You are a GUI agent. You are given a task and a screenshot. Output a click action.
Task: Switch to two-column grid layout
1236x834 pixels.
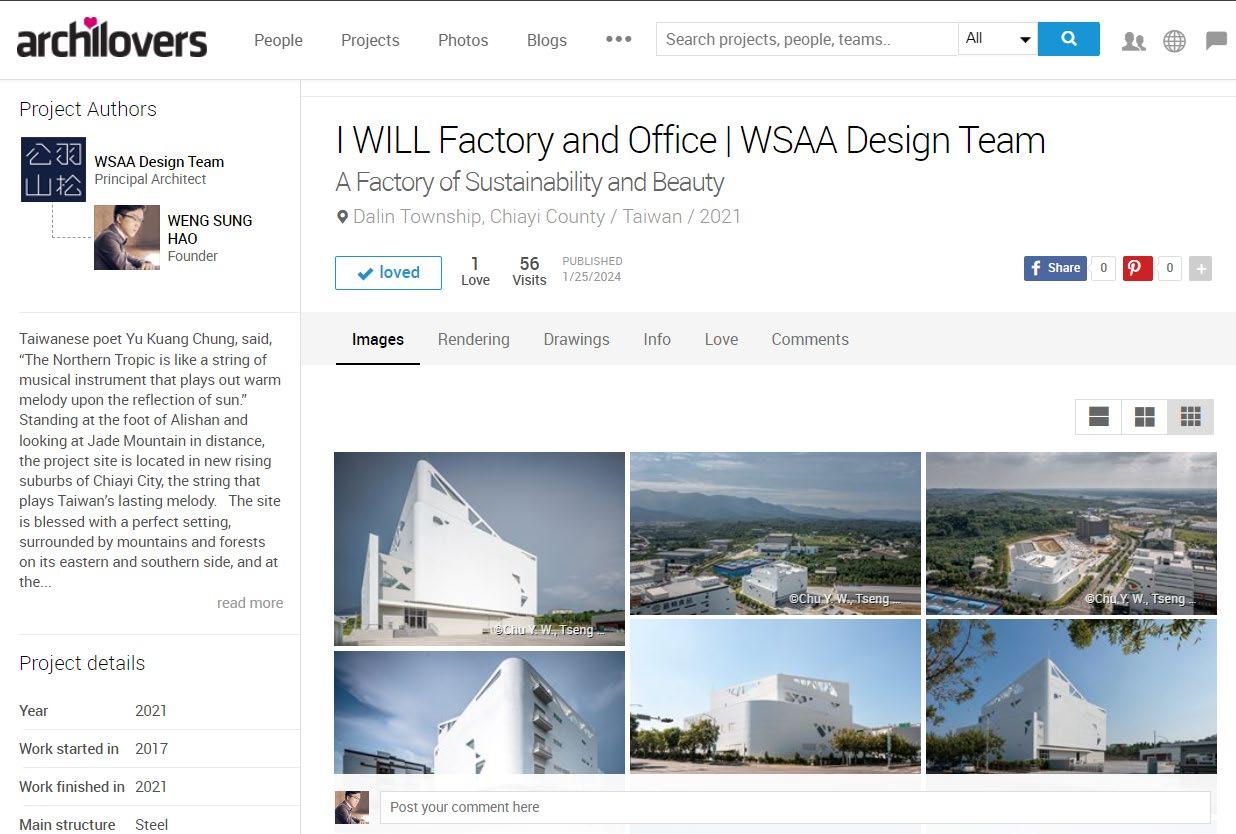coord(1145,417)
